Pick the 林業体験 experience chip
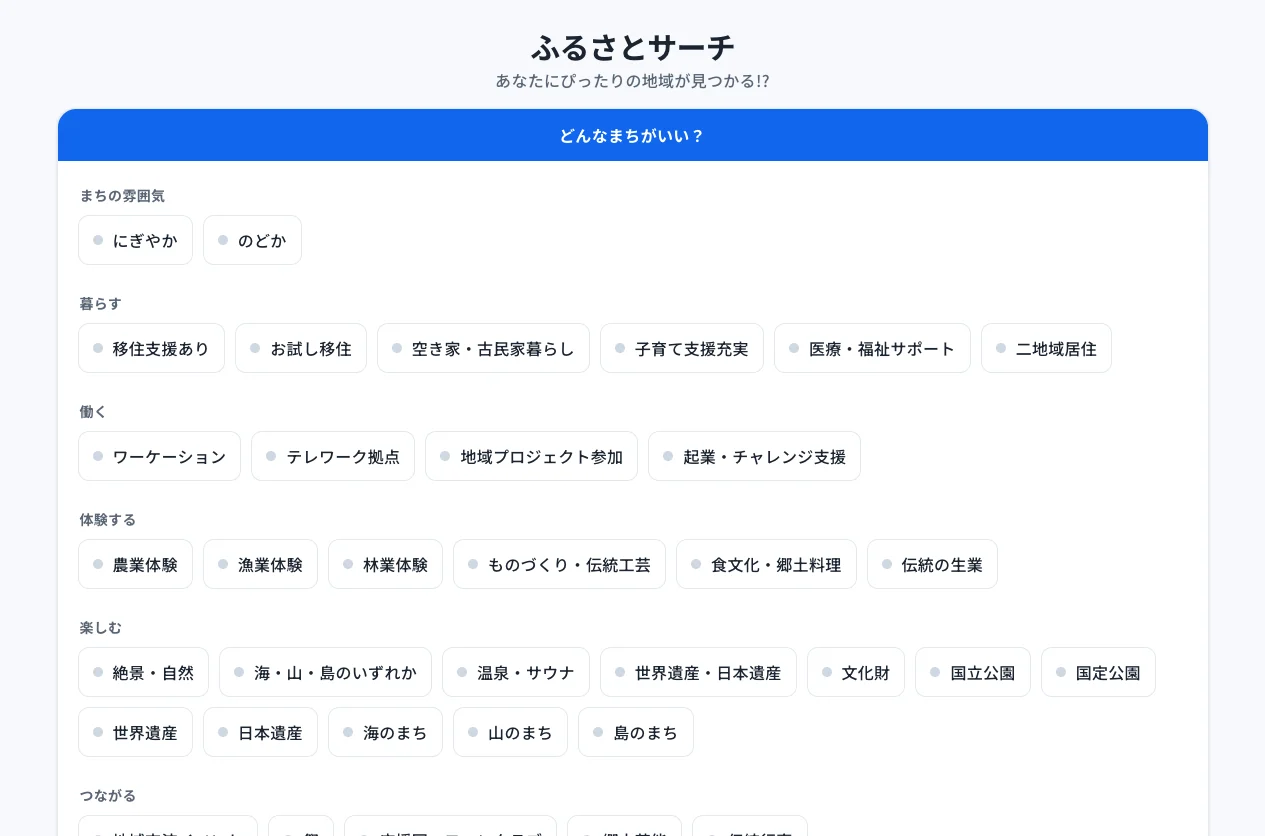 pyautogui.click(x=385, y=564)
